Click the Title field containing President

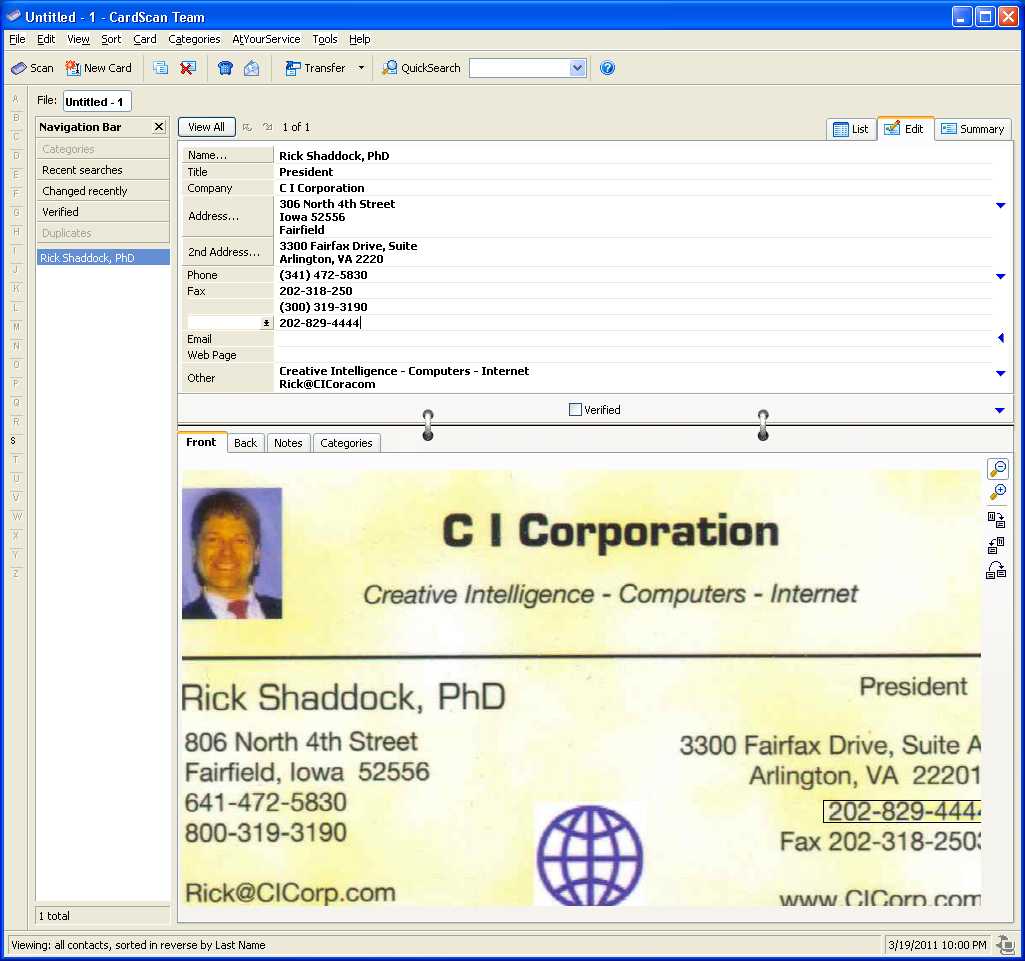(x=633, y=172)
